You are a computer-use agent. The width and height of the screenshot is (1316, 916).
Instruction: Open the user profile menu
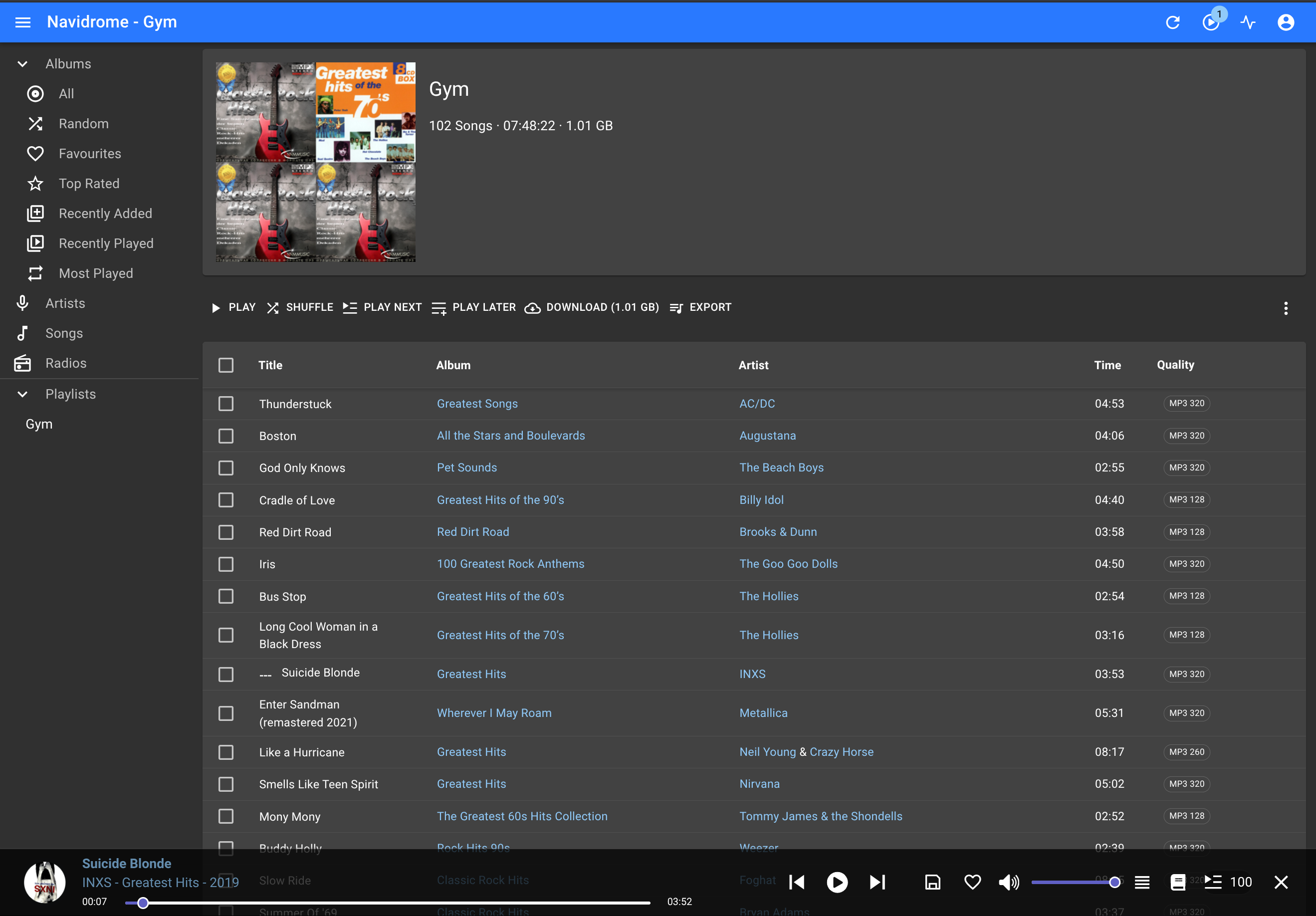click(1286, 22)
